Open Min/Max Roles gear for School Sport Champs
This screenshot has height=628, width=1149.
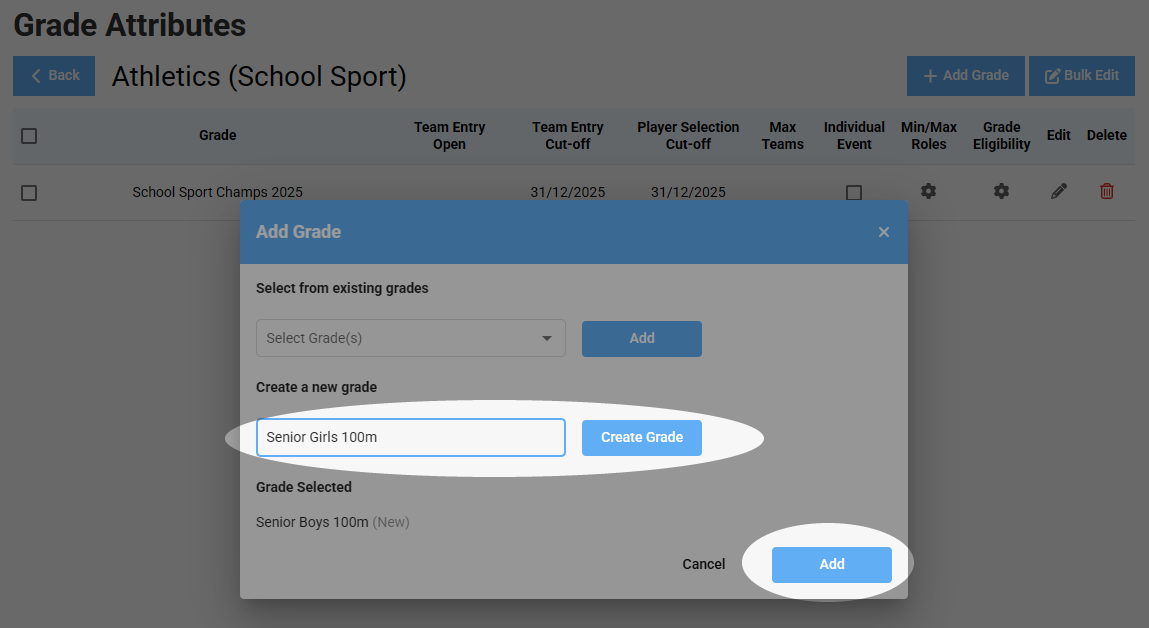928,191
